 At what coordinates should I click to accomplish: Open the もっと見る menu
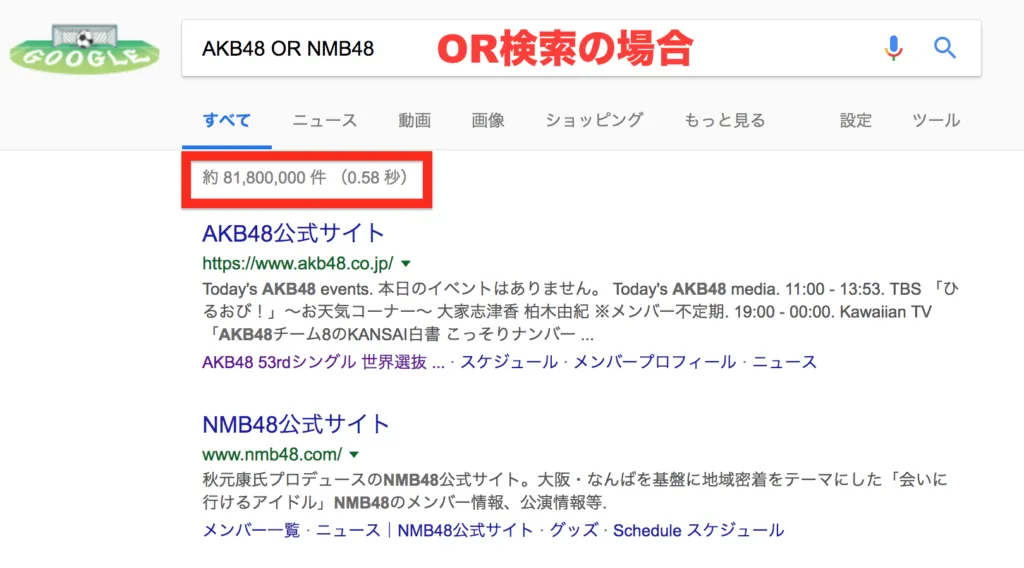point(724,120)
